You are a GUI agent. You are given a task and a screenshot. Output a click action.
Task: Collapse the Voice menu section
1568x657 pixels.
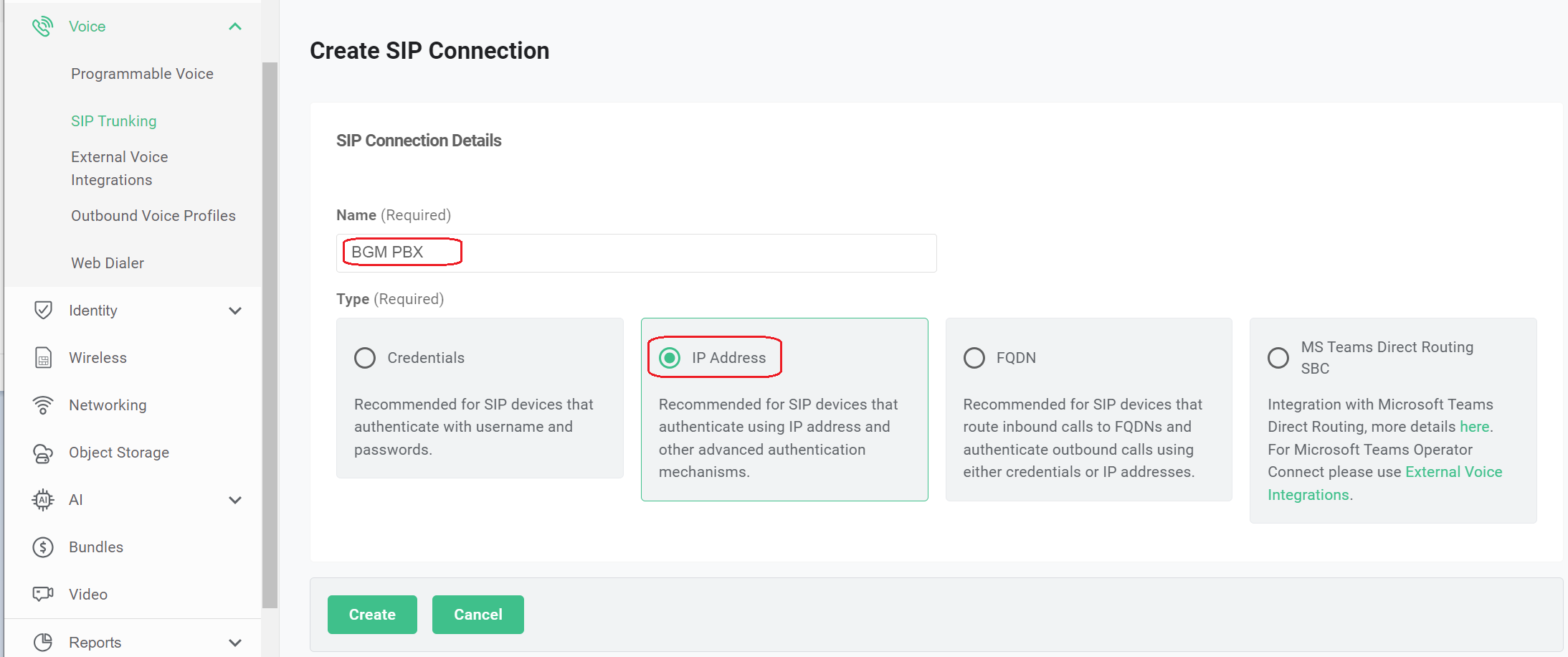(235, 27)
